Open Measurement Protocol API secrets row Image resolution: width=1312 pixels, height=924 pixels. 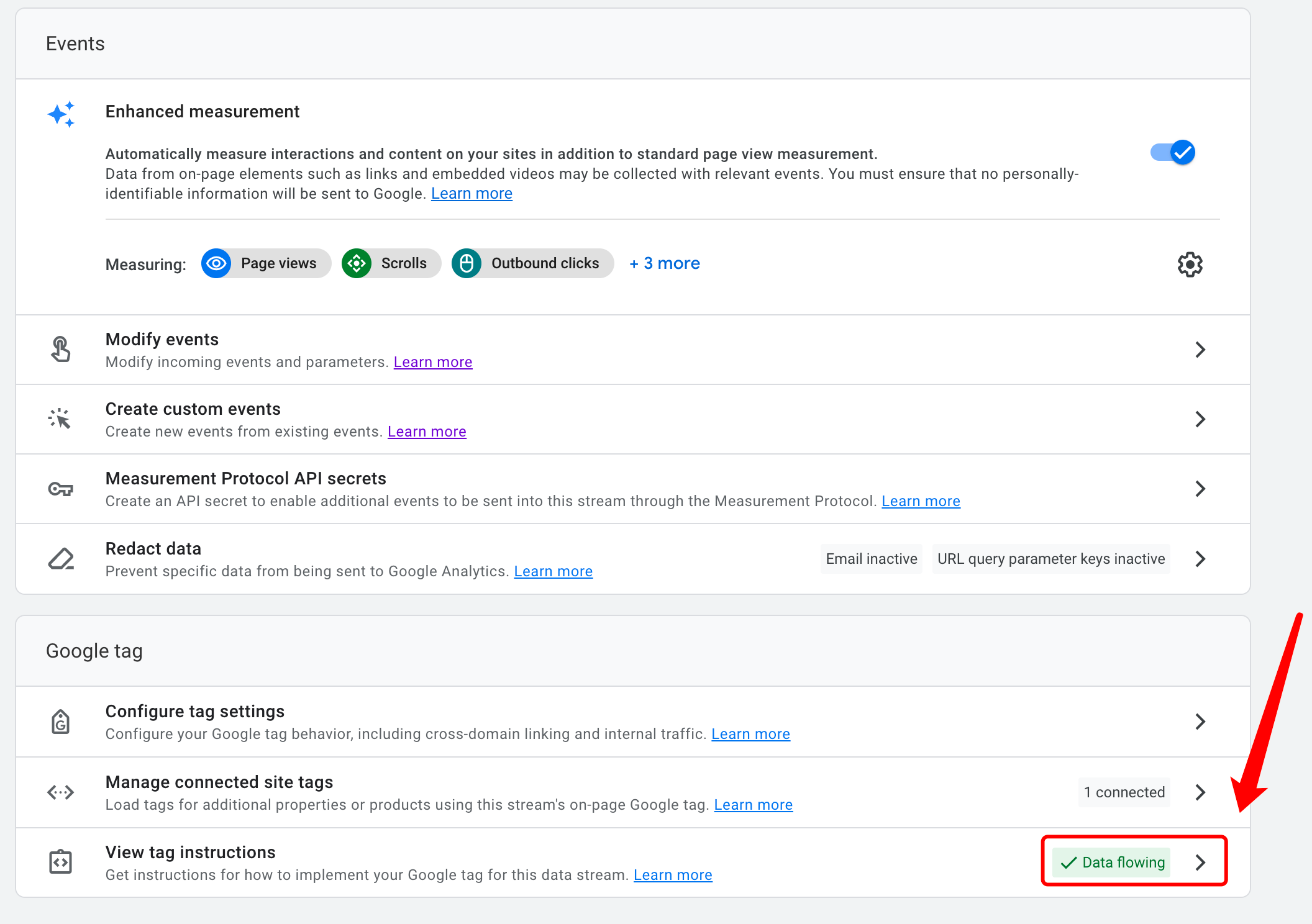[632, 489]
